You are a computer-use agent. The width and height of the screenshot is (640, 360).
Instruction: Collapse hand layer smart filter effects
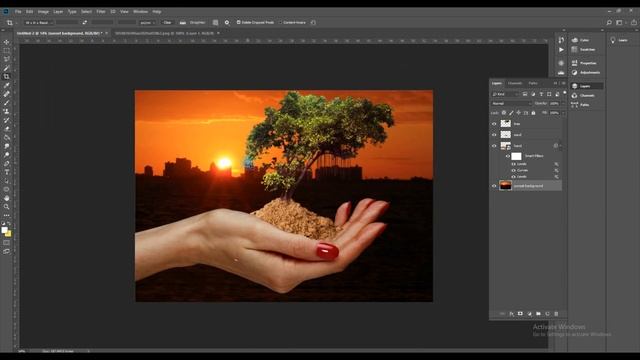point(560,146)
